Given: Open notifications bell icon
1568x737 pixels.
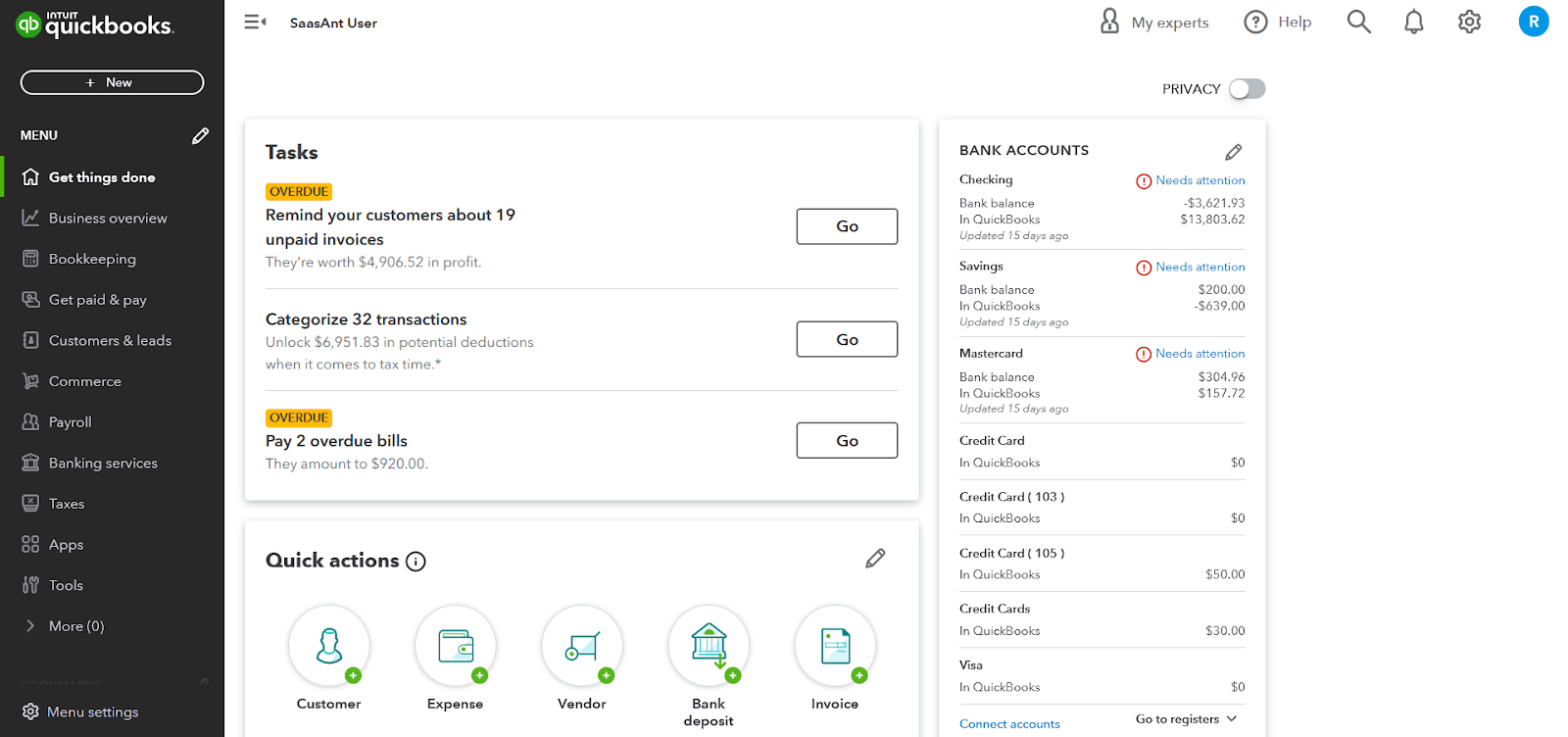Looking at the screenshot, I should tap(1413, 22).
